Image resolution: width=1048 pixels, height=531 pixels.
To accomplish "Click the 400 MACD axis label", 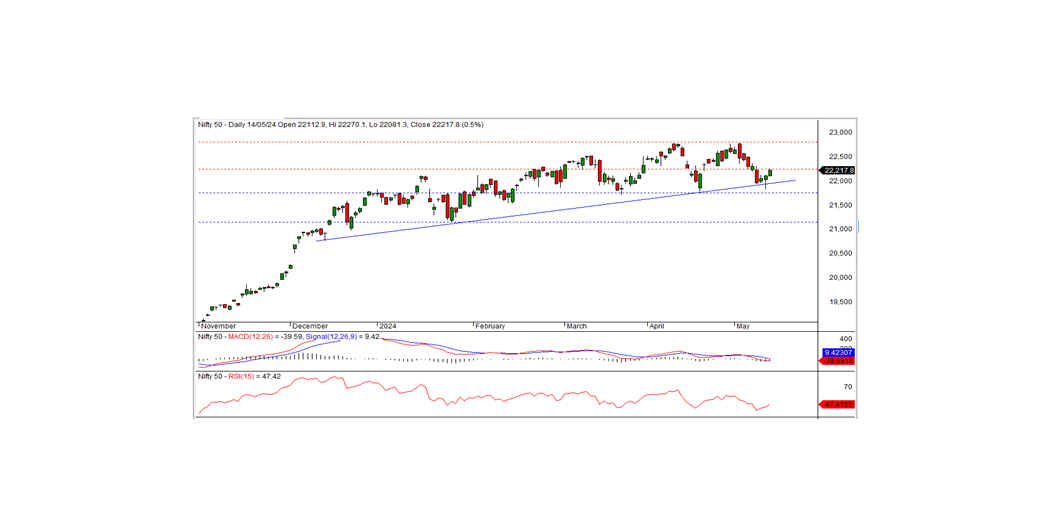I will [845, 339].
